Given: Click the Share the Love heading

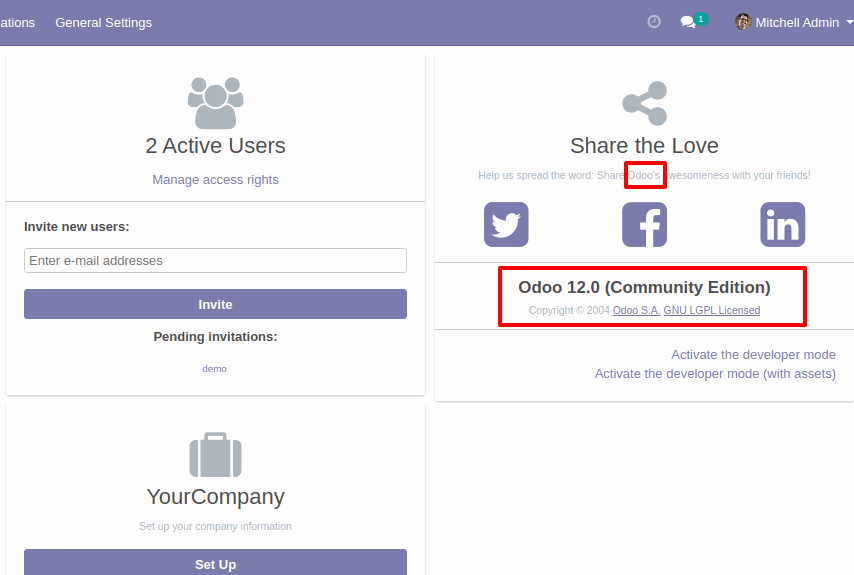Looking at the screenshot, I should tap(644, 146).
